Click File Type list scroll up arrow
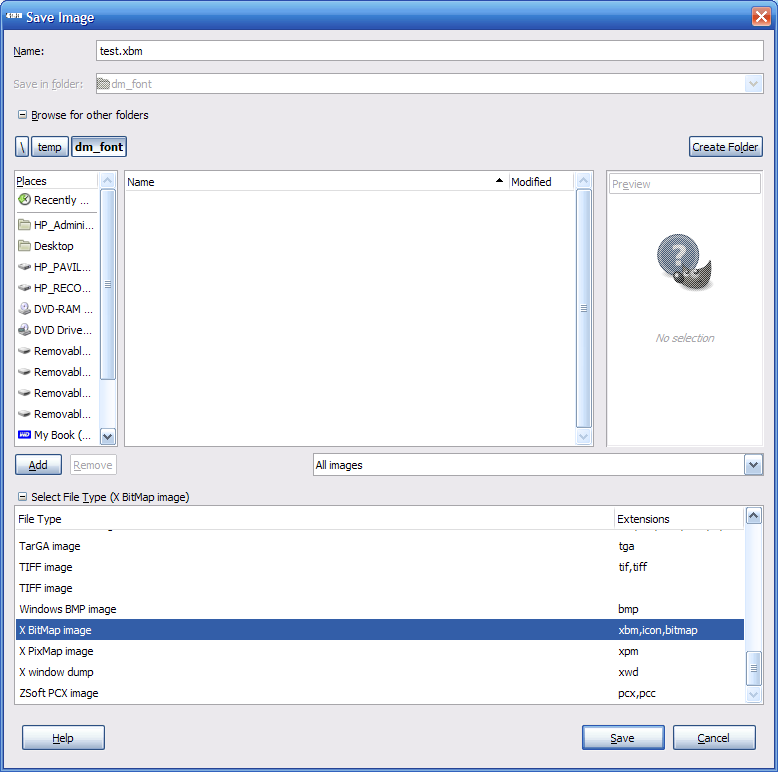Screen dimensions: 778x772 pyautogui.click(x=754, y=516)
